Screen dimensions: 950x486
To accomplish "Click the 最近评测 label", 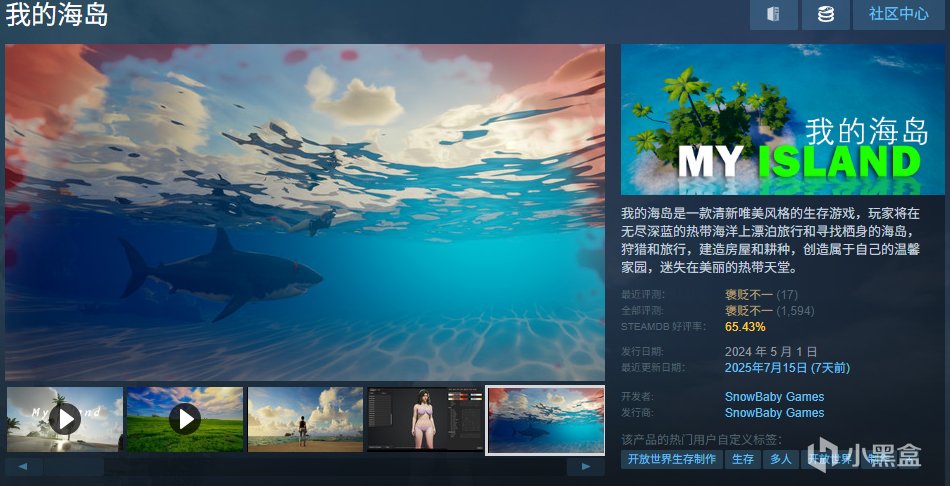I will (x=643, y=295).
